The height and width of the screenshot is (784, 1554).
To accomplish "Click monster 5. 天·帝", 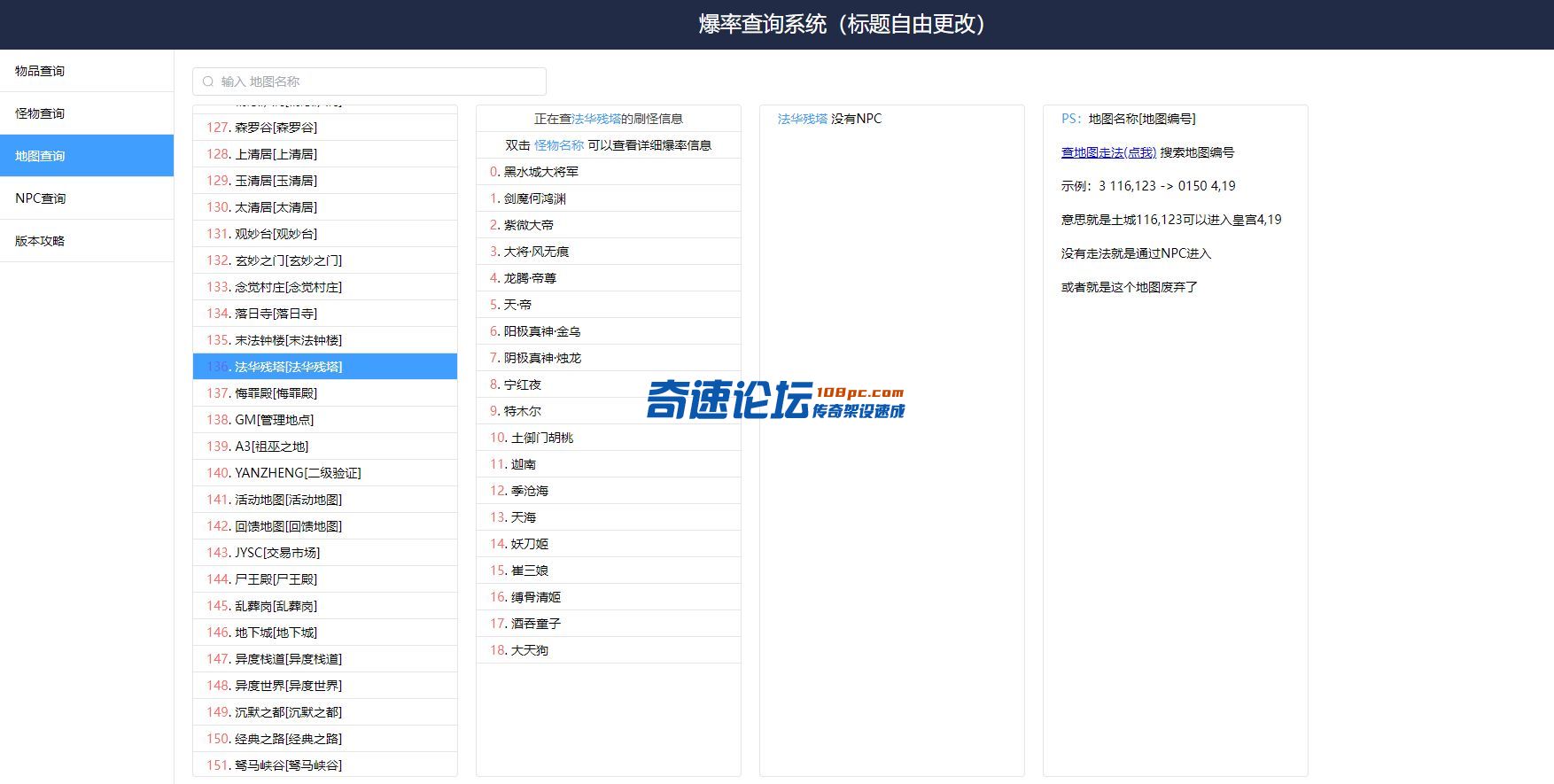I will [609, 305].
